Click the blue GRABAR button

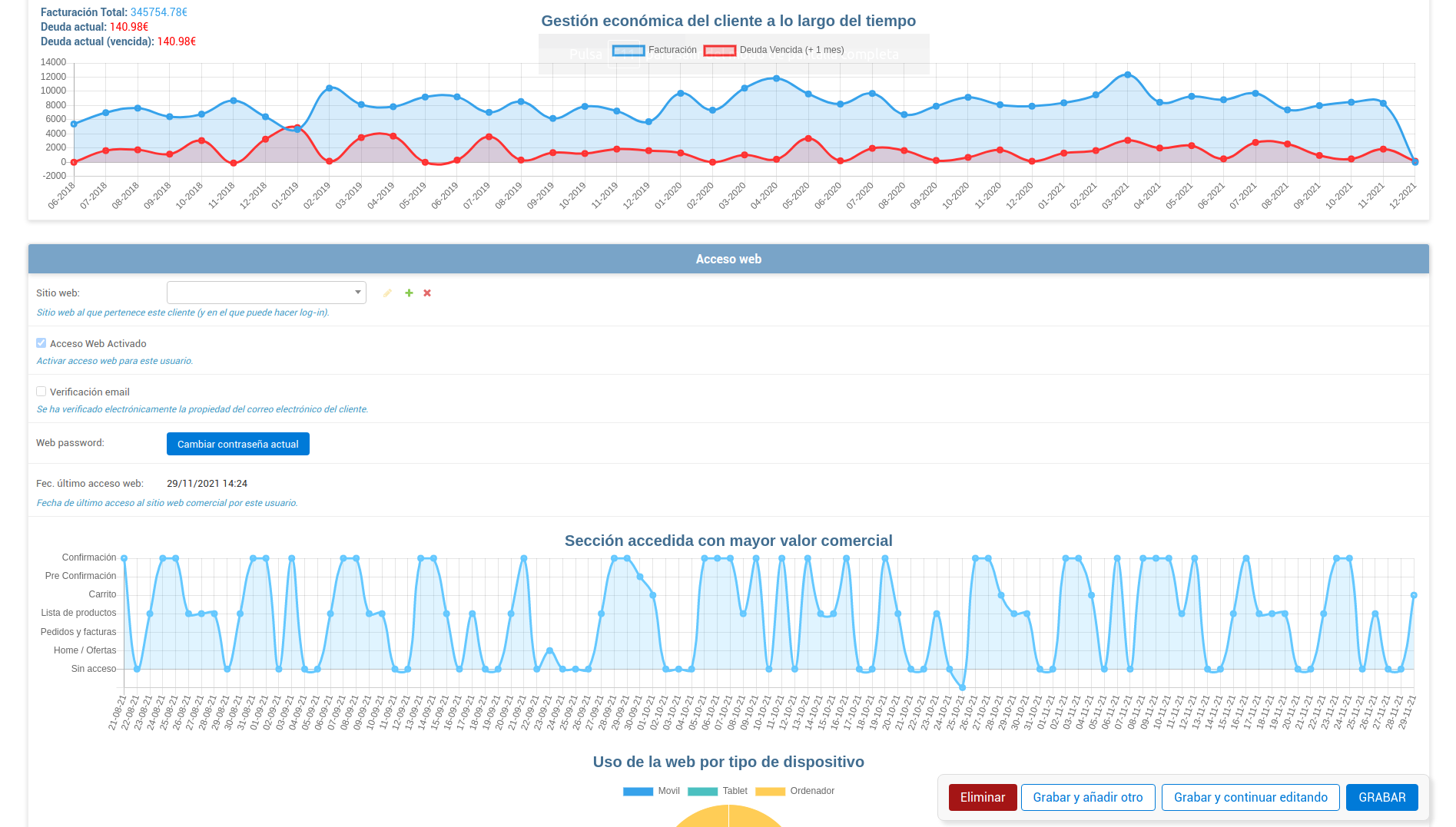pyautogui.click(x=1381, y=797)
